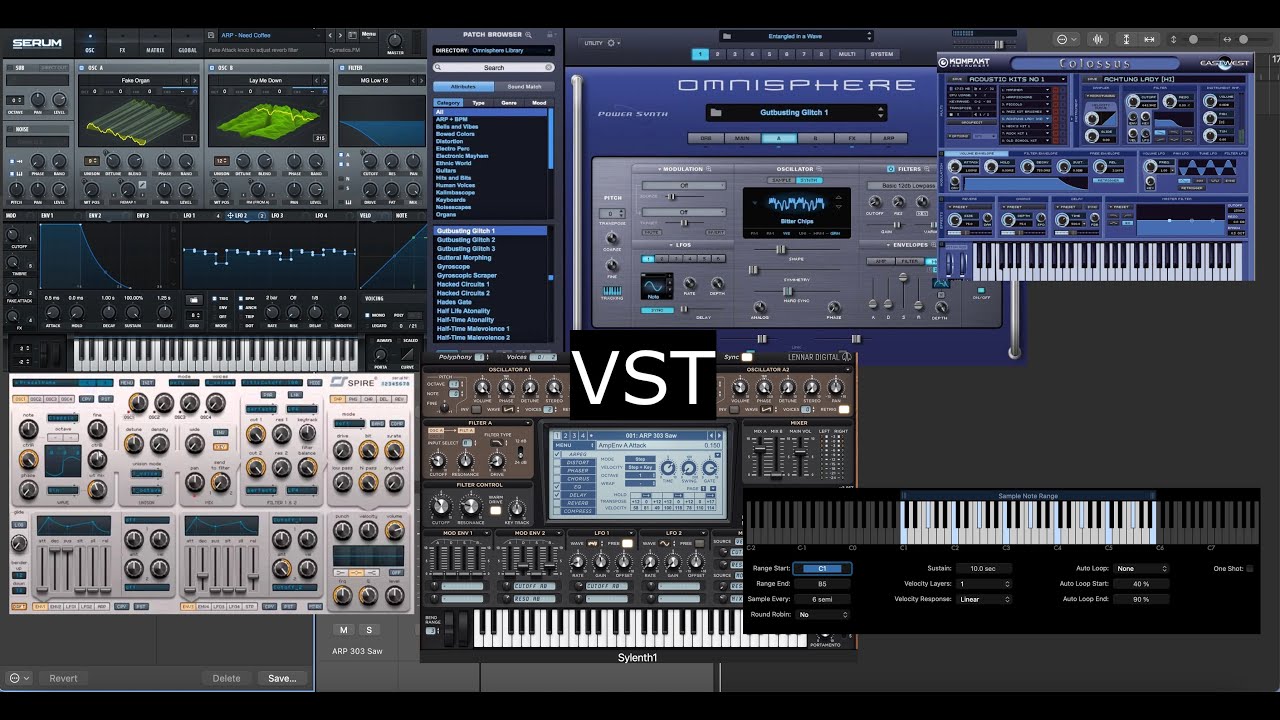Toggle the One Shot checkbox

(1250, 568)
